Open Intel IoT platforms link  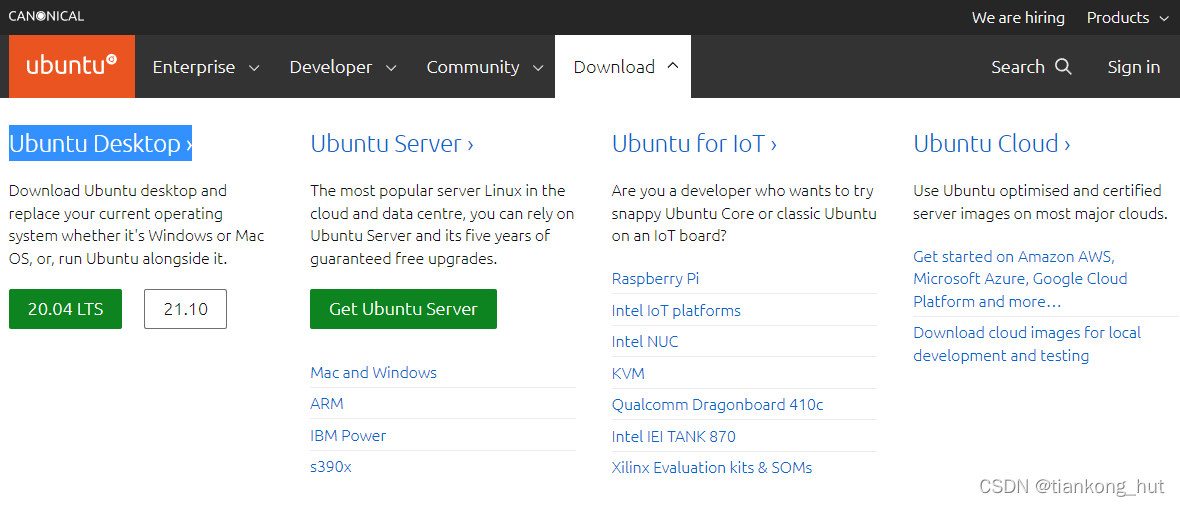(x=676, y=310)
